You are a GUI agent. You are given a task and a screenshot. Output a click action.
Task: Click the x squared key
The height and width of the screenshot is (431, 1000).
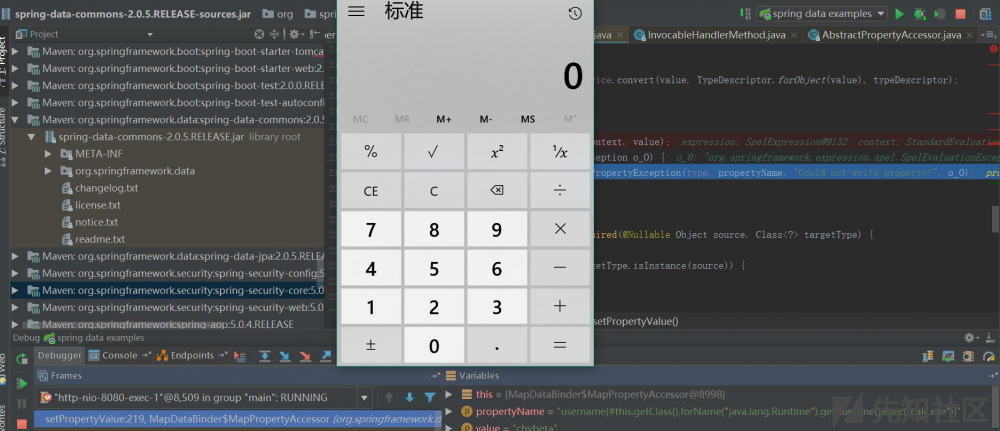pos(497,152)
